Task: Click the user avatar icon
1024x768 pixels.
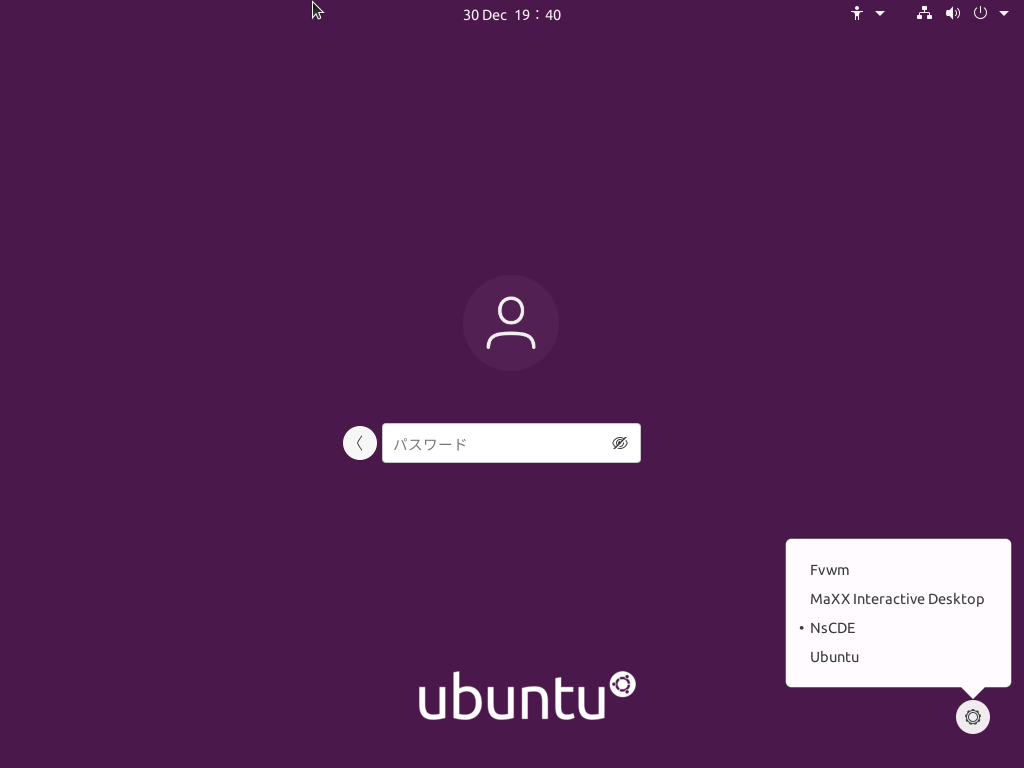Action: point(511,323)
